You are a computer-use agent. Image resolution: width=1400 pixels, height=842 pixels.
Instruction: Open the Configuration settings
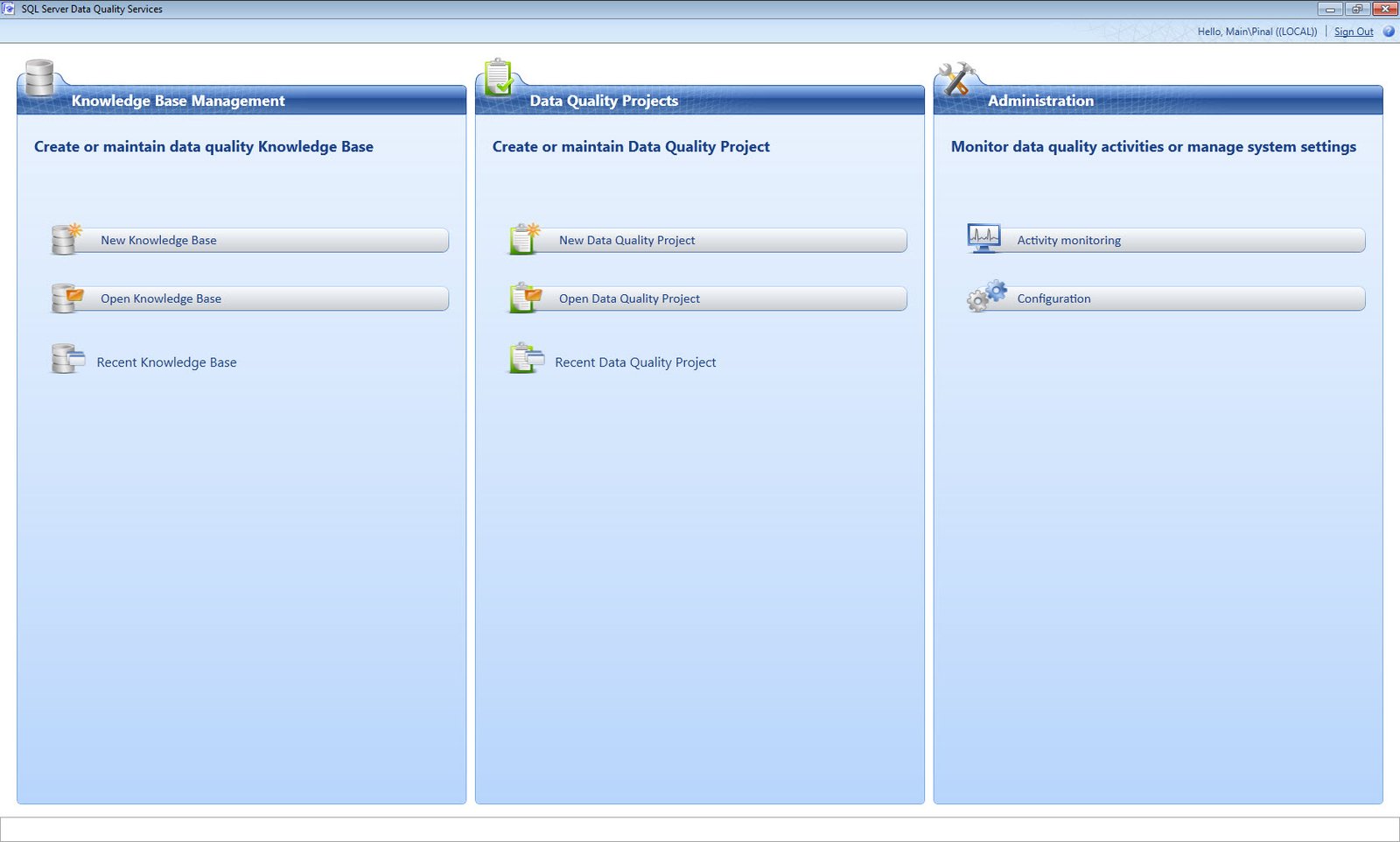1166,298
